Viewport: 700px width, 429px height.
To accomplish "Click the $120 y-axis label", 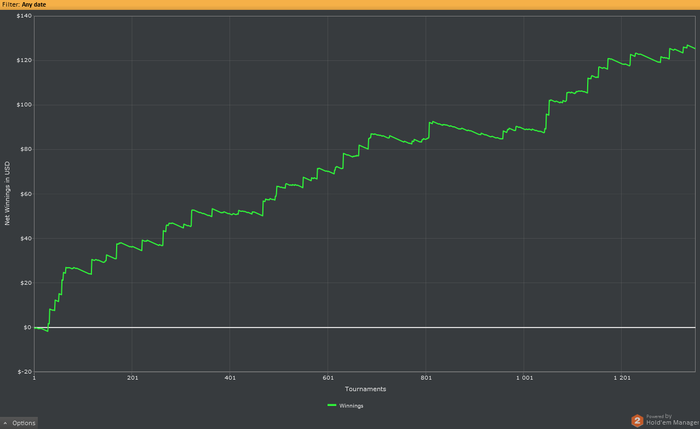I will coord(24,60).
